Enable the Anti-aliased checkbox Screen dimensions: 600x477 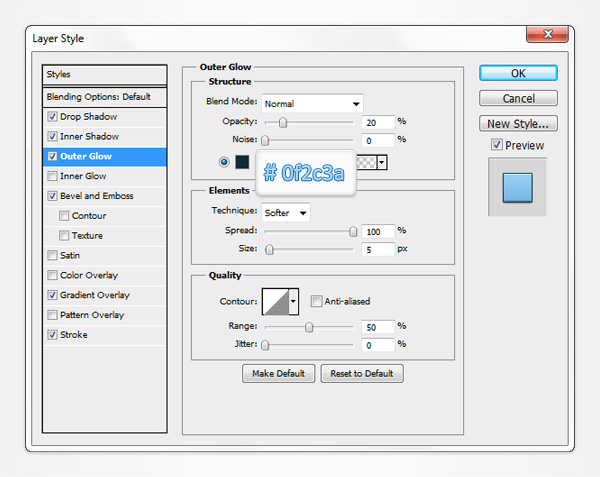[316, 301]
